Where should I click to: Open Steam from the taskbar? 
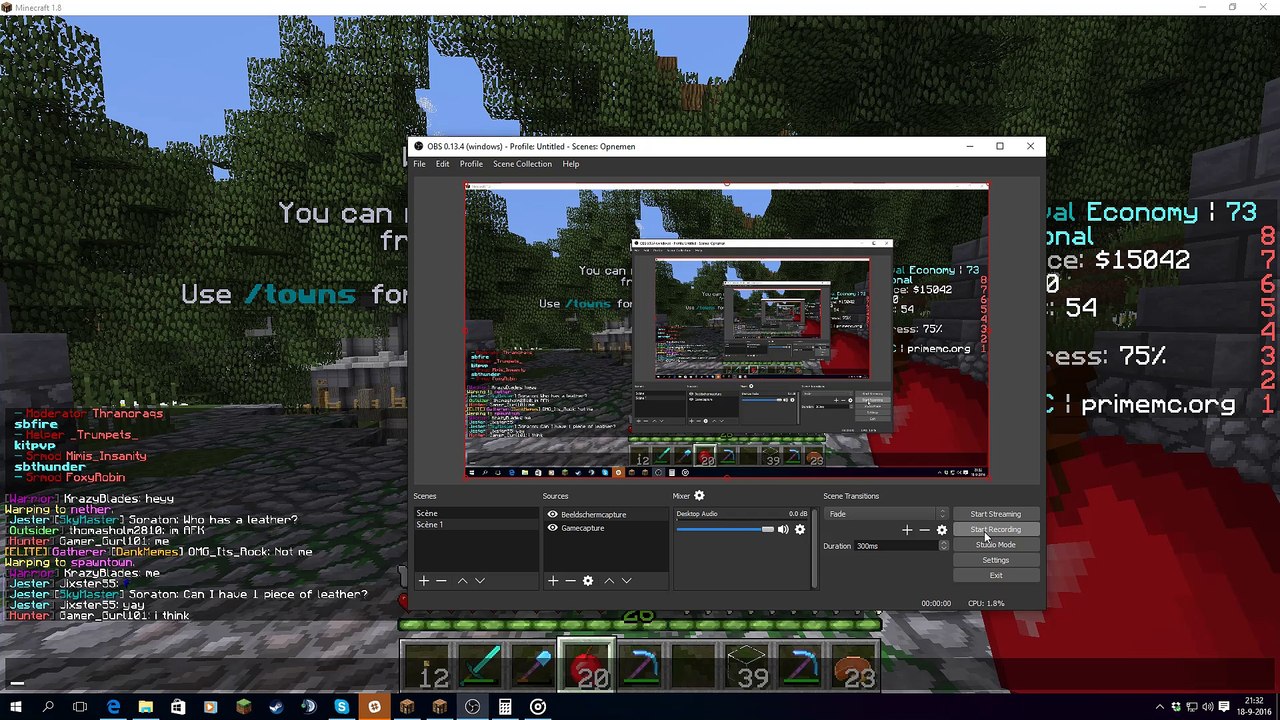tap(276, 708)
